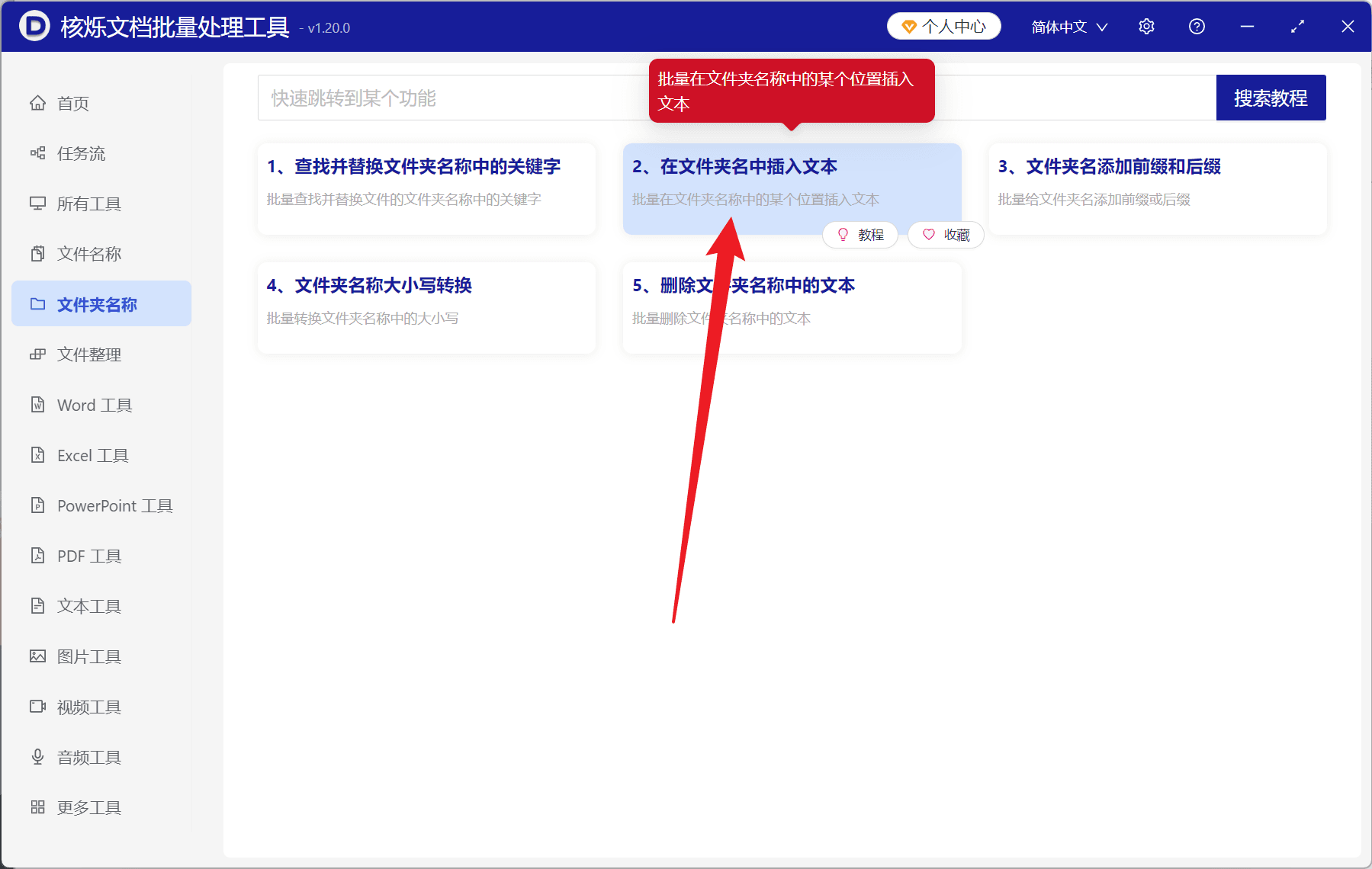Open the PowerPoint 工具 section
The height and width of the screenshot is (869, 1372).
[x=113, y=505]
